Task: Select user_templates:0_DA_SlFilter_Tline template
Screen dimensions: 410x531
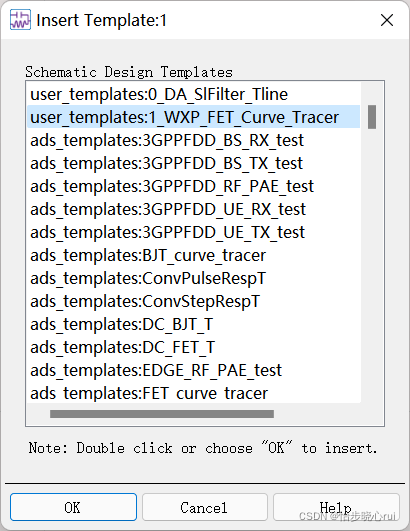Action: pyautogui.click(x=193, y=94)
